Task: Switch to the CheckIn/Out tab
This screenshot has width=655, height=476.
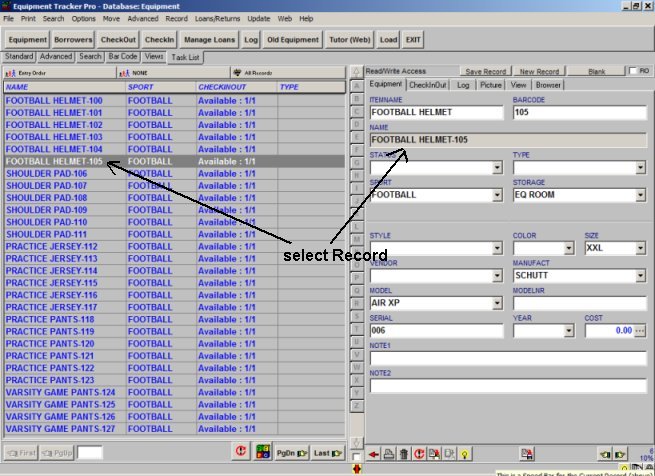Action: click(x=428, y=85)
